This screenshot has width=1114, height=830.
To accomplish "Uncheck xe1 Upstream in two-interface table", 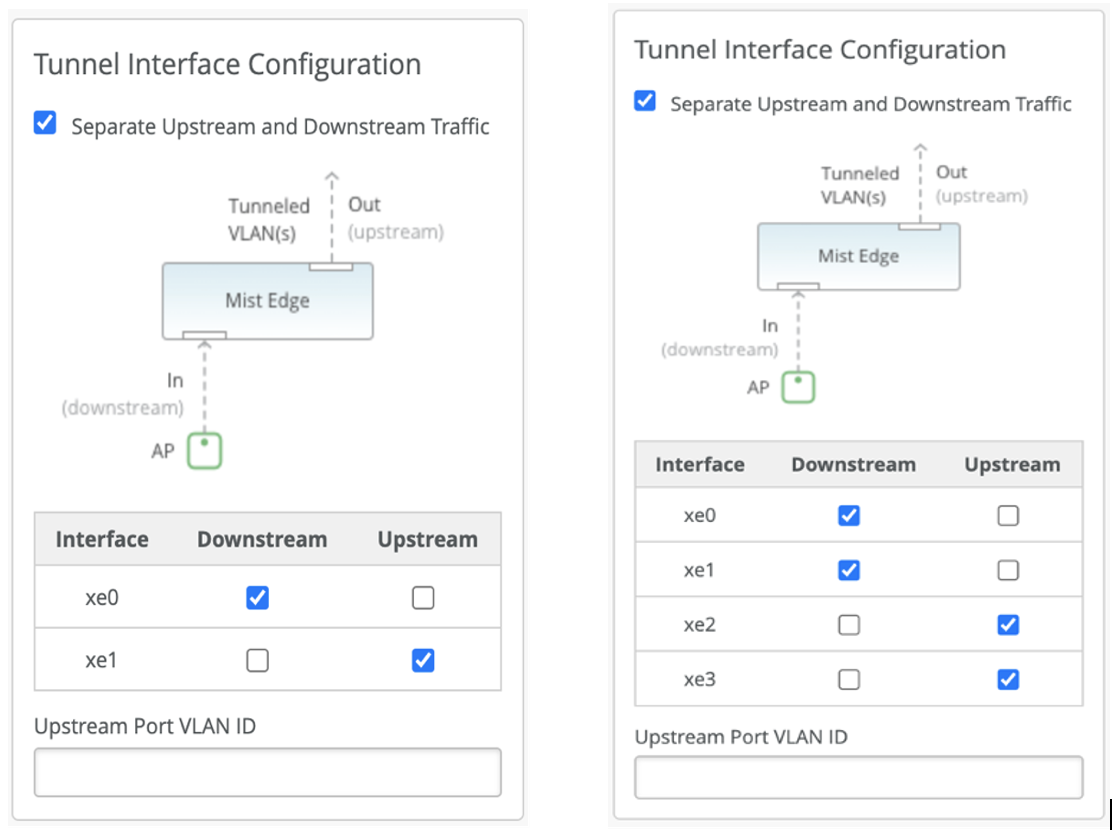I will (x=423, y=661).
